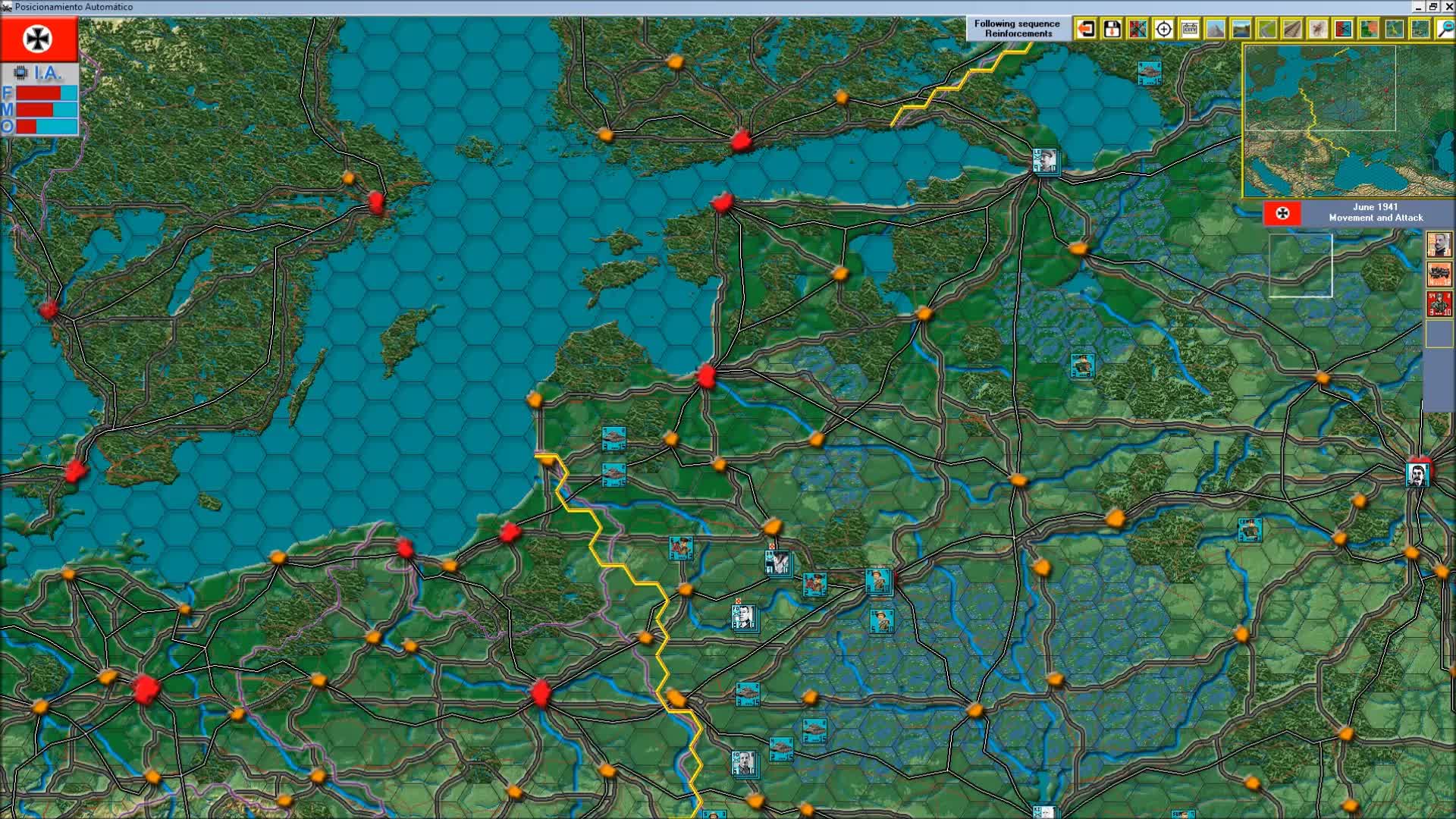
Task: Click the road layer toolbar icon
Action: (1266, 30)
